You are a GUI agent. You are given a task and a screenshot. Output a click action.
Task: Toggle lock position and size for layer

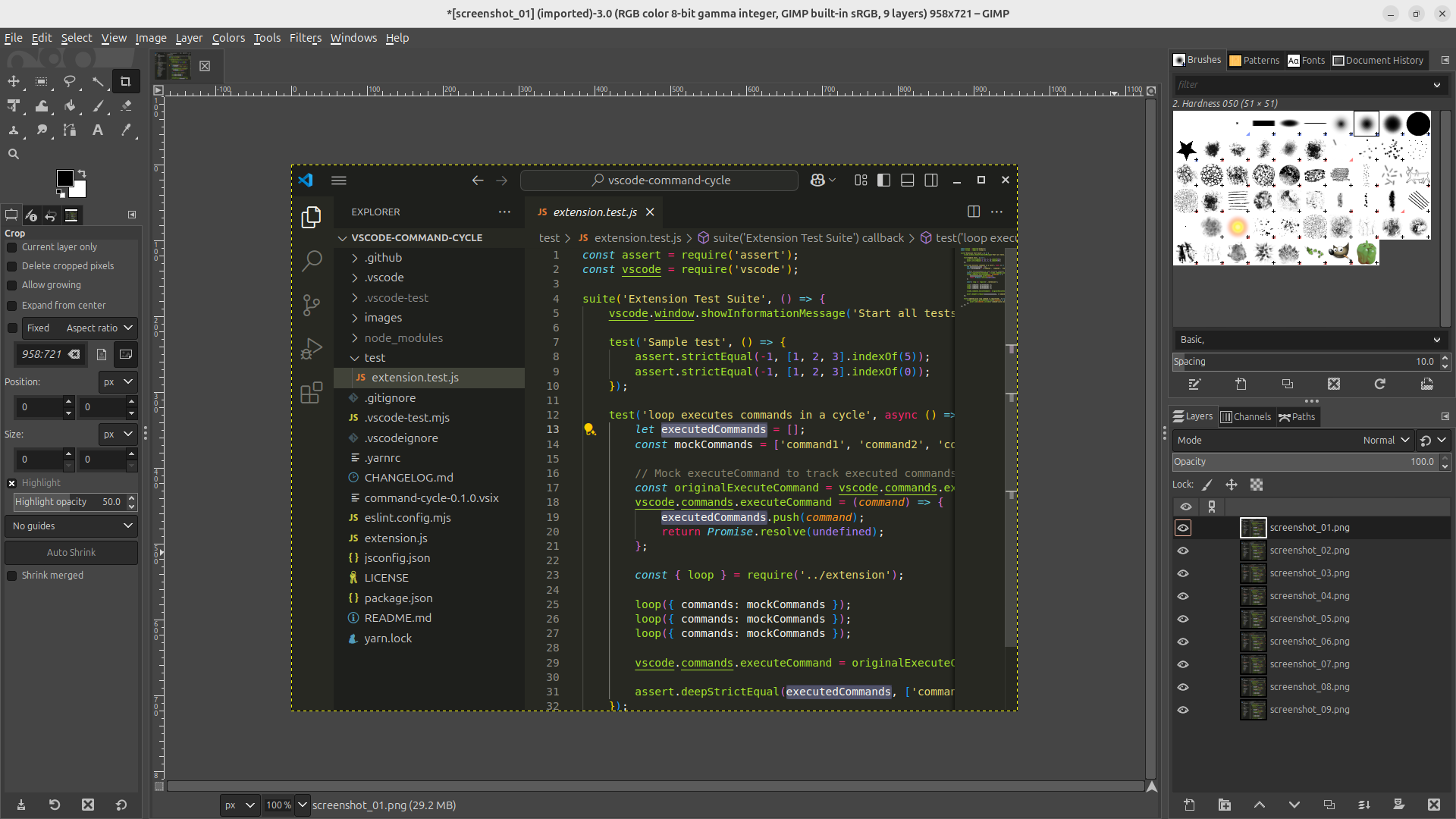pyautogui.click(x=1232, y=485)
